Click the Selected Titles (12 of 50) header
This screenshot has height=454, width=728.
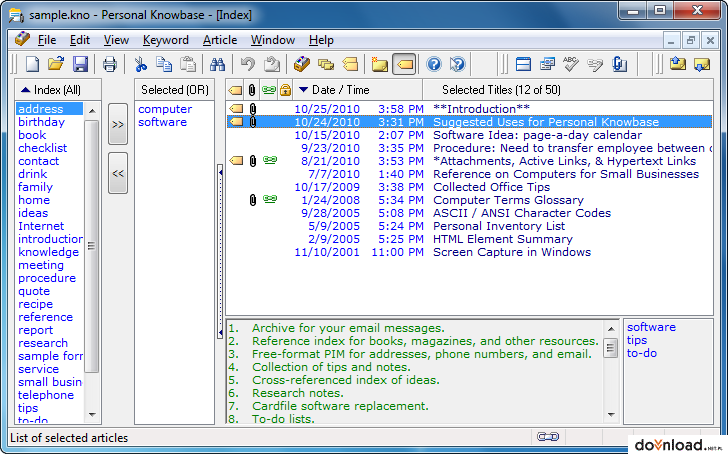567,90
